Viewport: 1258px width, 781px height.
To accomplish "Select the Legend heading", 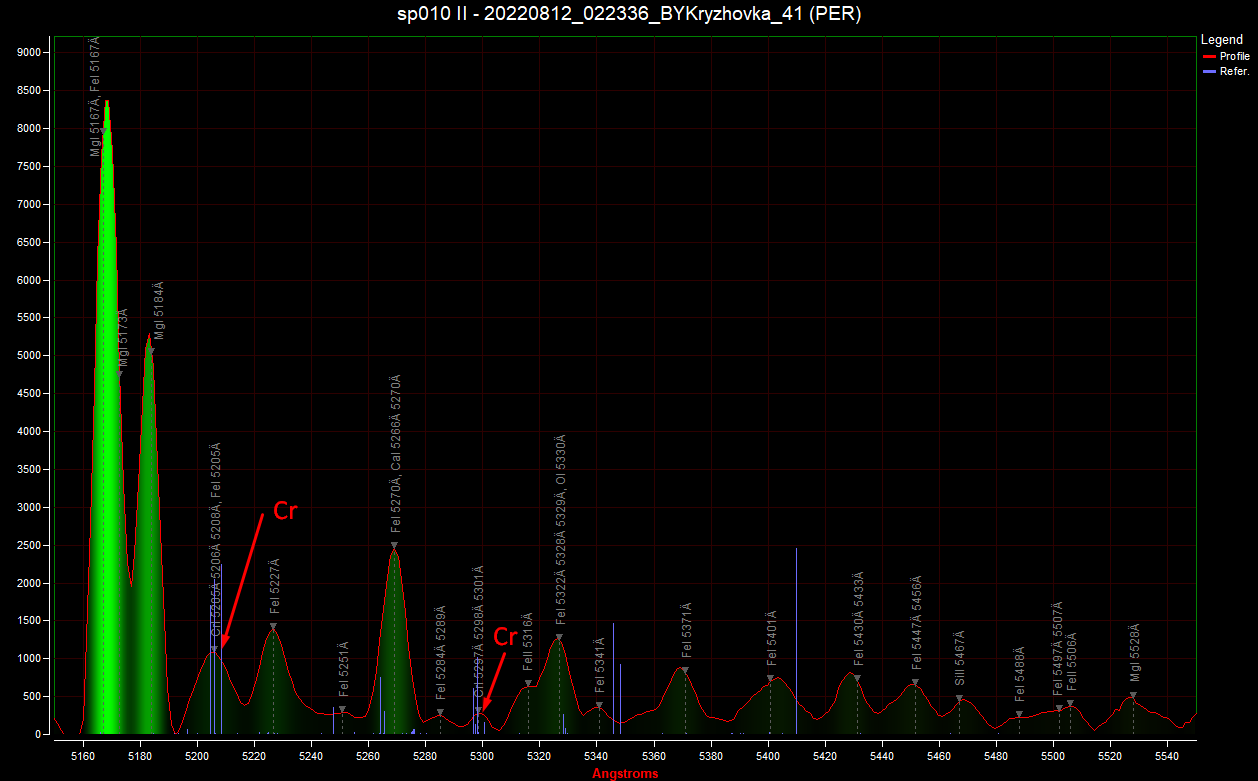I will click(x=1222, y=40).
